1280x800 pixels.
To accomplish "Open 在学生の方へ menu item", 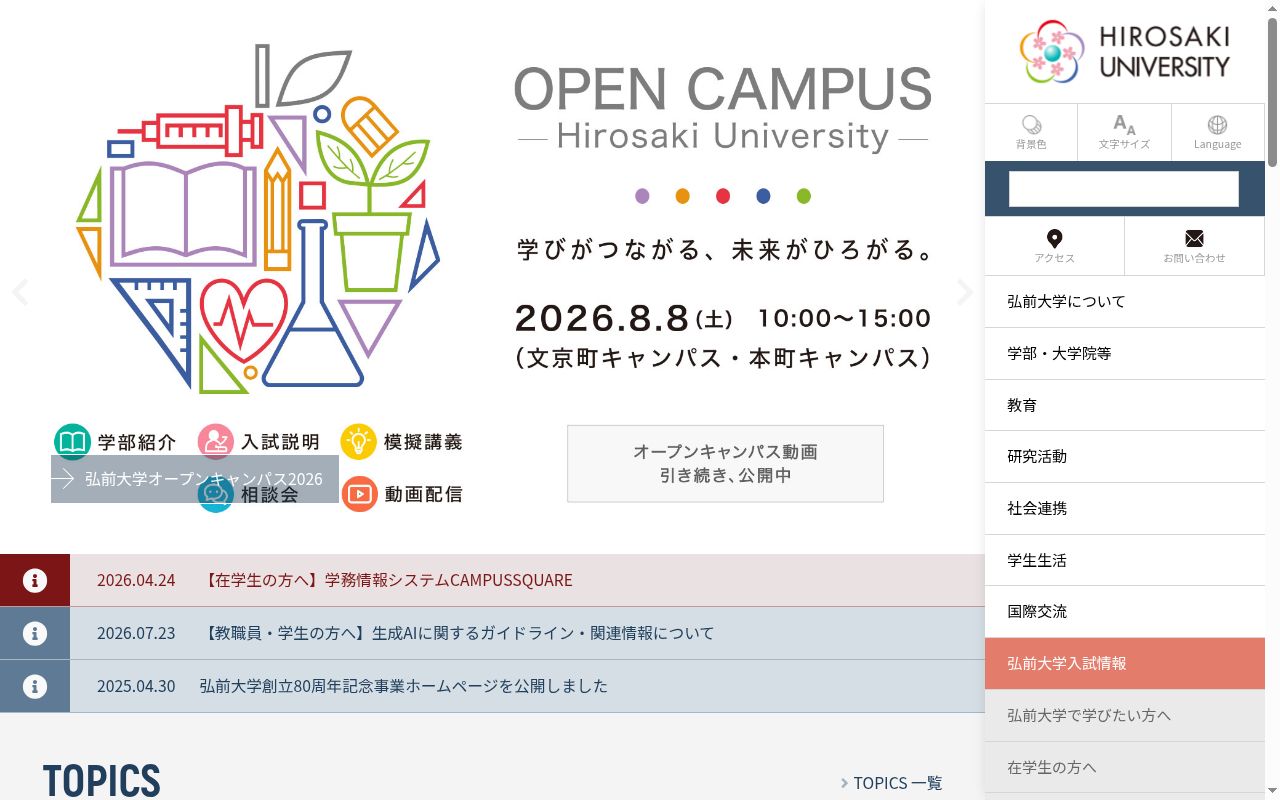I will (x=1125, y=767).
